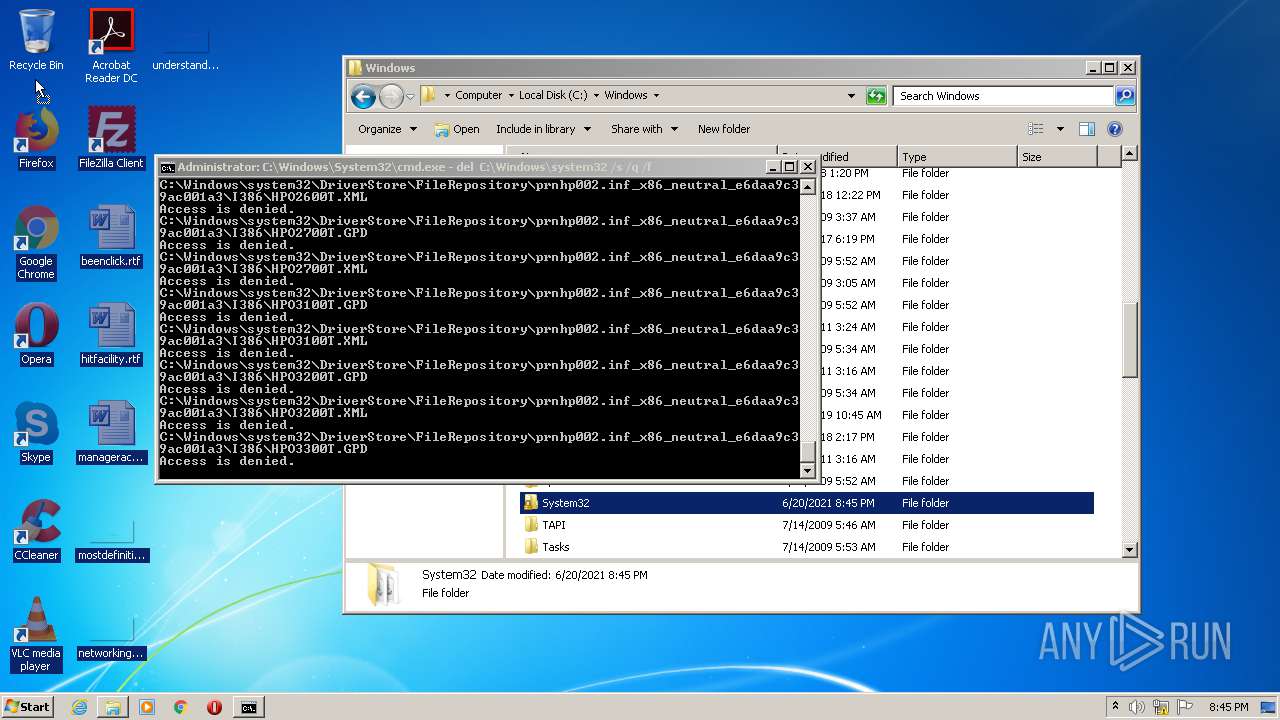Select the TAPI folder row

[806, 525]
